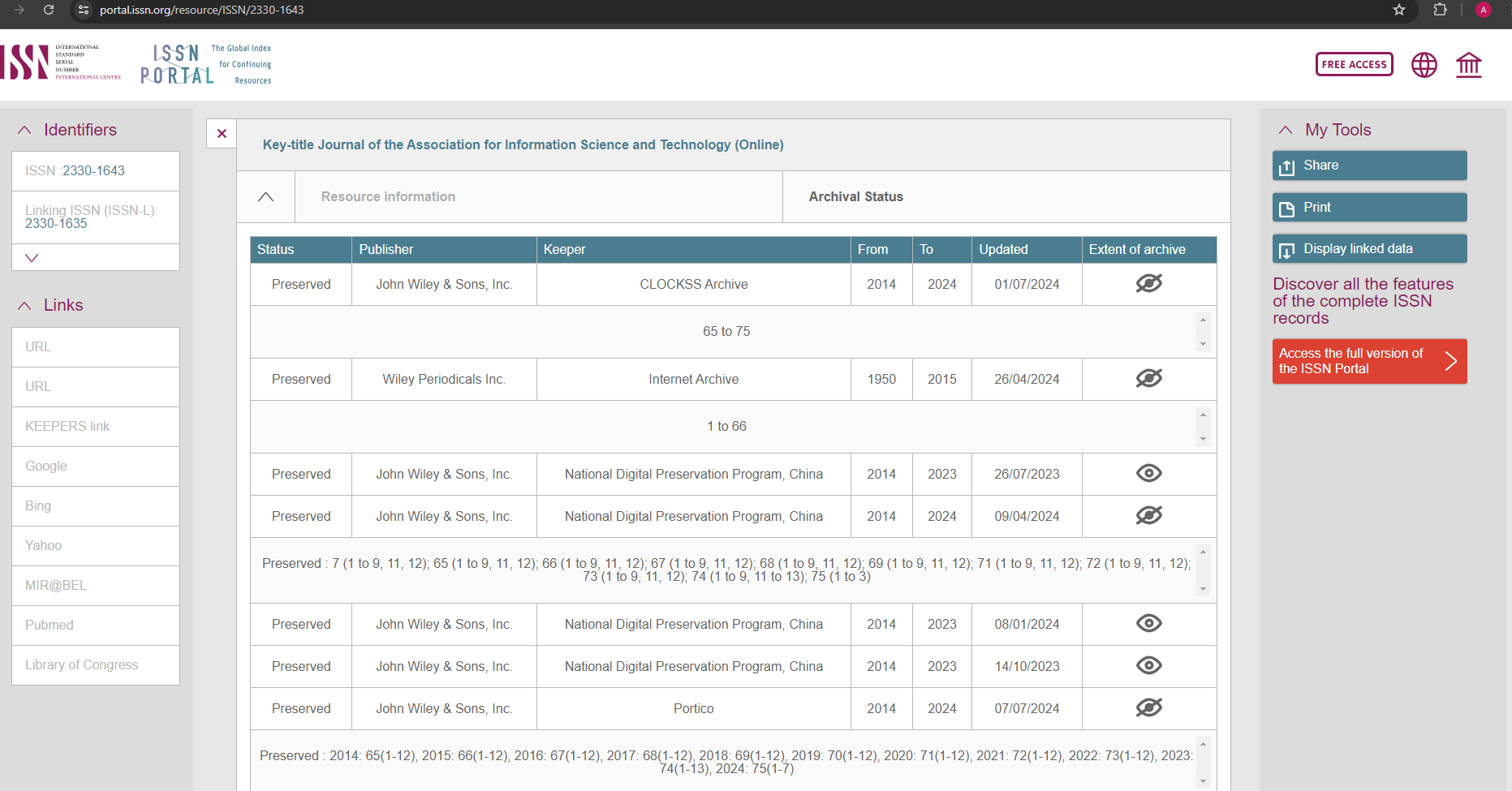Open the Share tool
Viewport: 1512px width, 791px height.
(x=1369, y=166)
